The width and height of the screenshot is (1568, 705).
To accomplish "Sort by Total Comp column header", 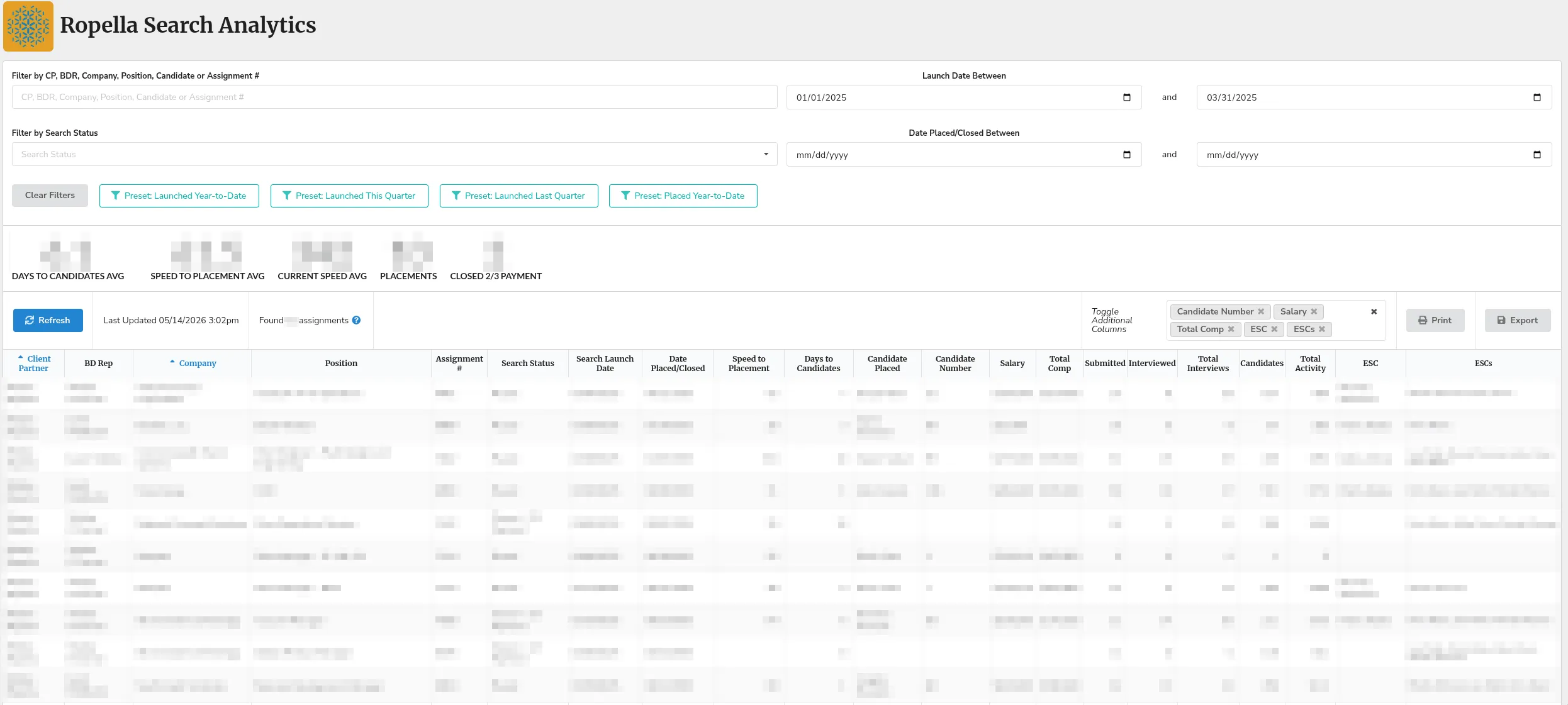I will click(x=1060, y=364).
